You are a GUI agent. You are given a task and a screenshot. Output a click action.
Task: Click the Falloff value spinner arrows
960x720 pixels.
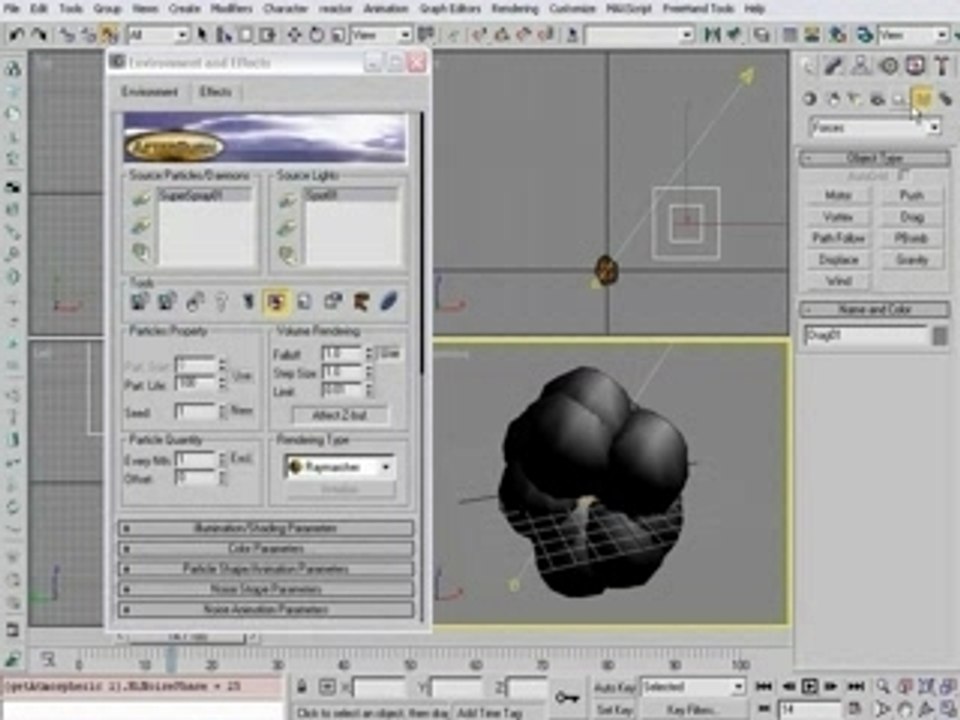click(369, 354)
